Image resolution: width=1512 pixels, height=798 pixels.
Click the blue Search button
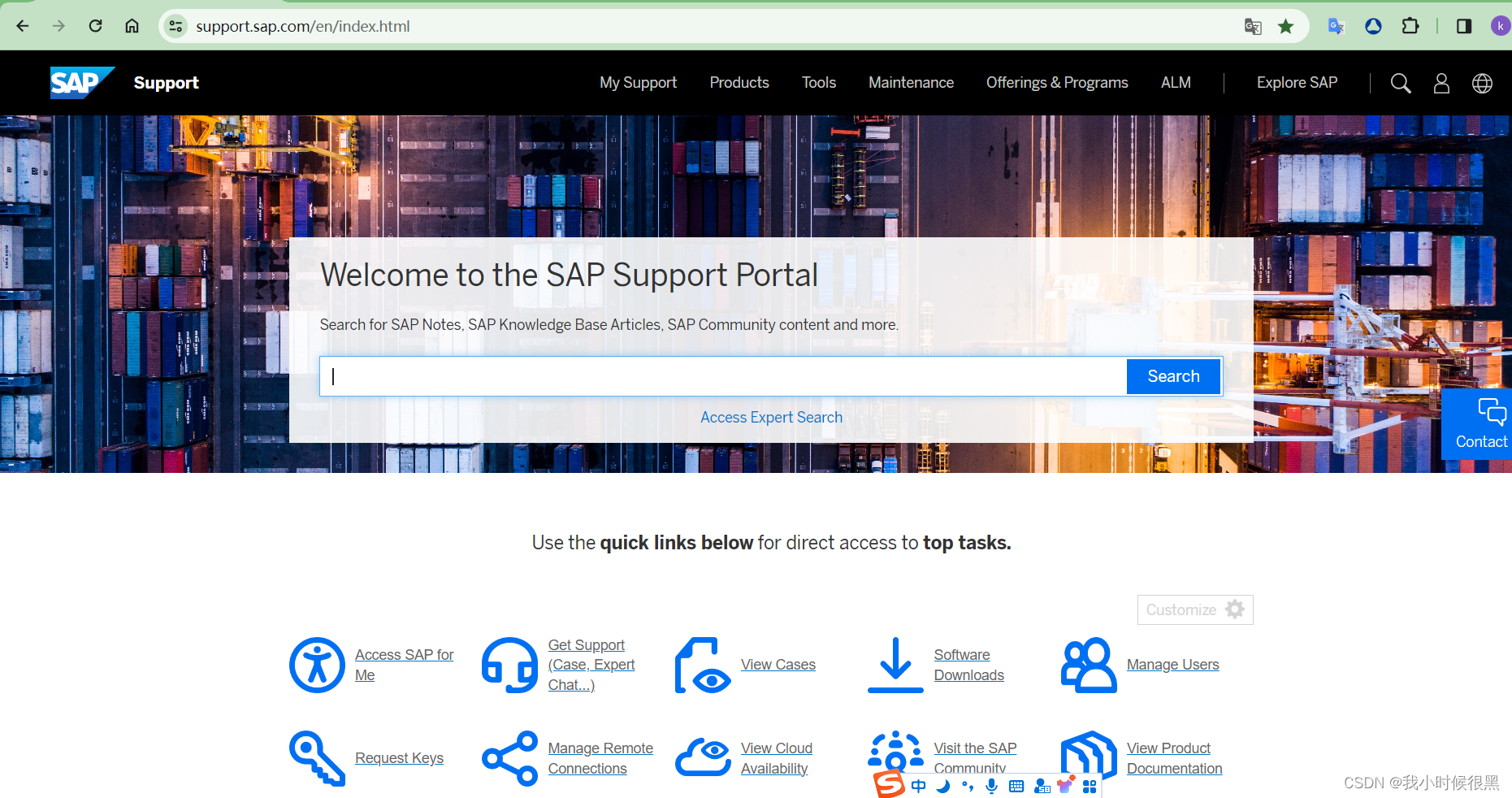(x=1173, y=375)
